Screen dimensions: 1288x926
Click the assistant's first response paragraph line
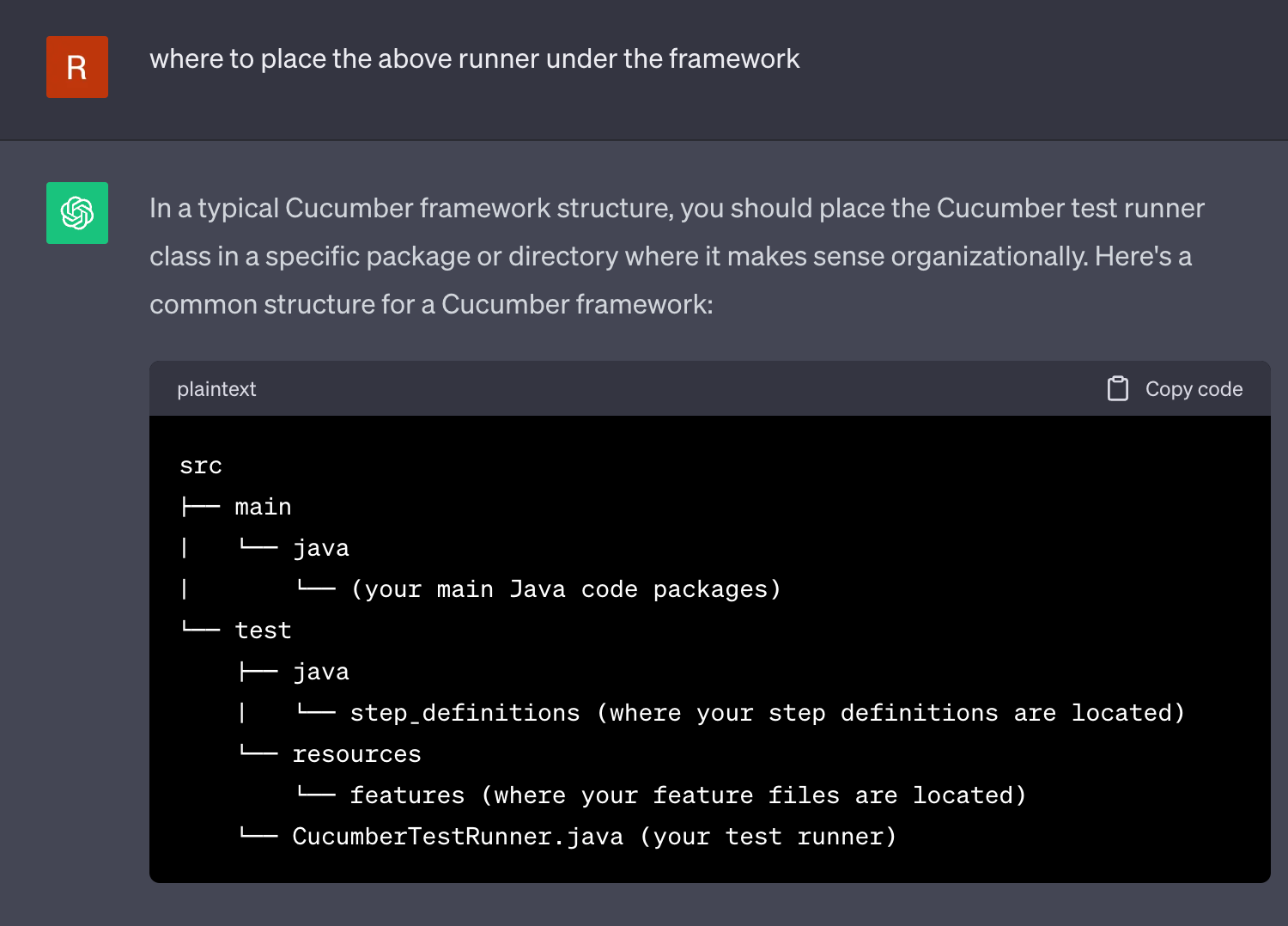[677, 208]
